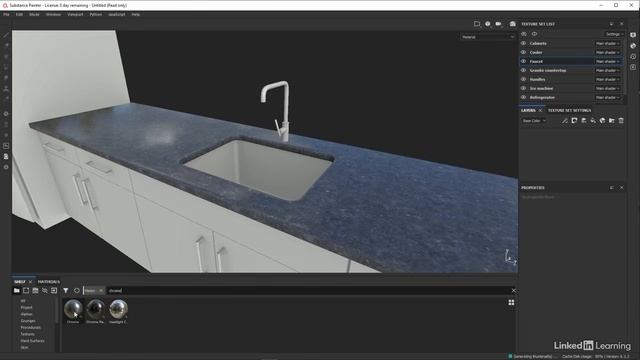The image size is (640, 360).
Task: Open Shader Settings from right dock
Action: pyautogui.click(x=633, y=46)
